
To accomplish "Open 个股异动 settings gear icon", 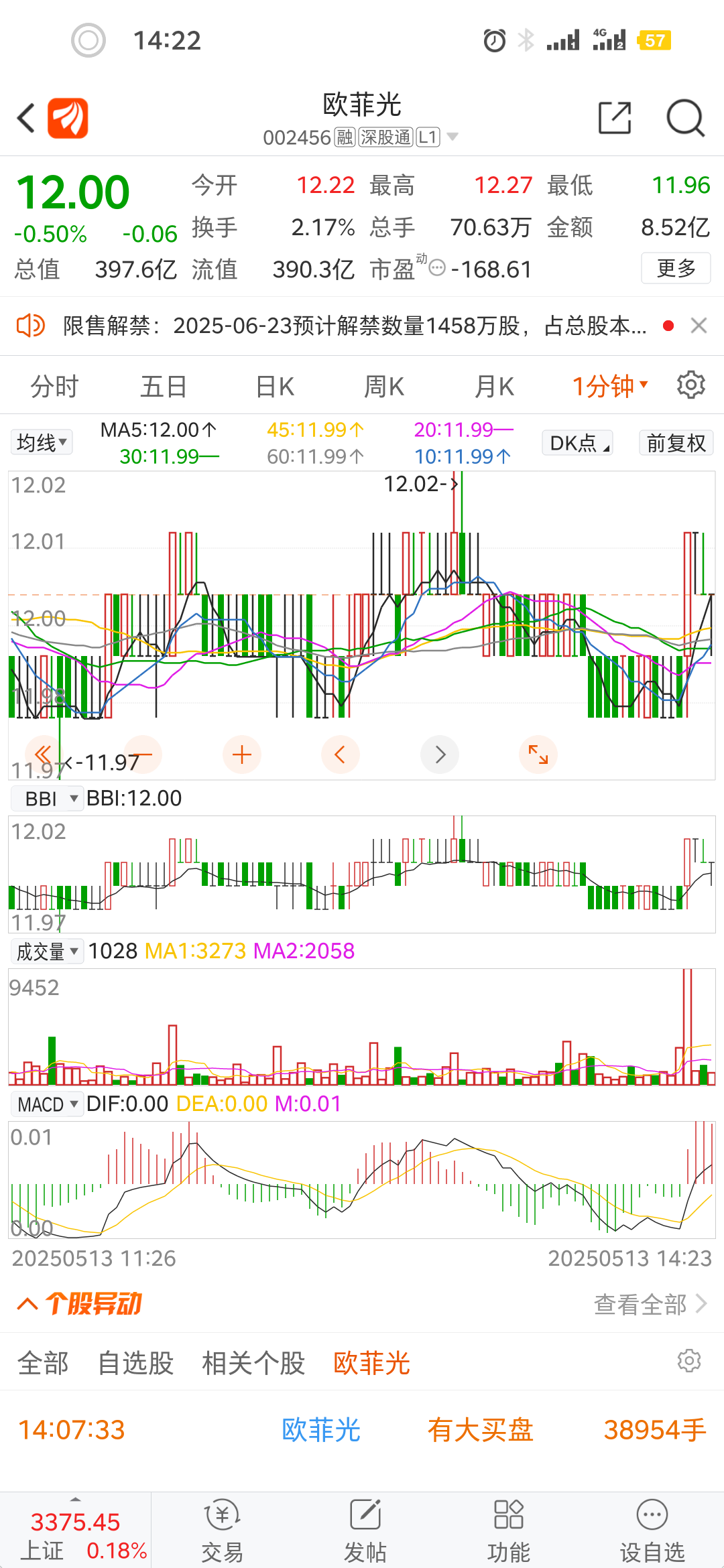I will click(689, 1360).
